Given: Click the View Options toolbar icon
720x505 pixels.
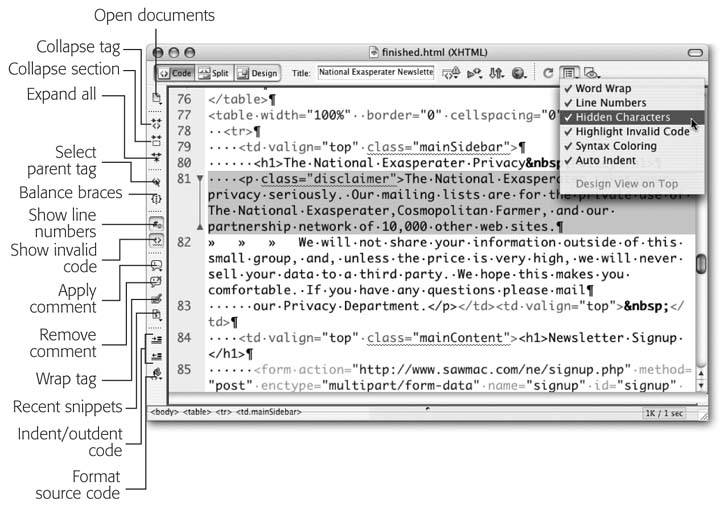Looking at the screenshot, I should pyautogui.click(x=569, y=73).
